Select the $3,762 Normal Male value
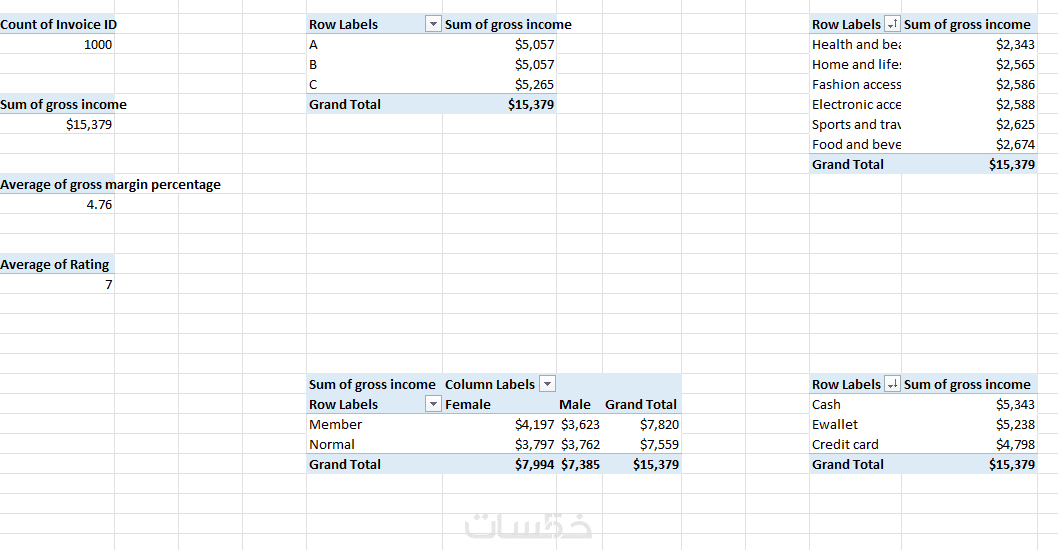Screen dimensions: 1058x550 click(x=580, y=445)
